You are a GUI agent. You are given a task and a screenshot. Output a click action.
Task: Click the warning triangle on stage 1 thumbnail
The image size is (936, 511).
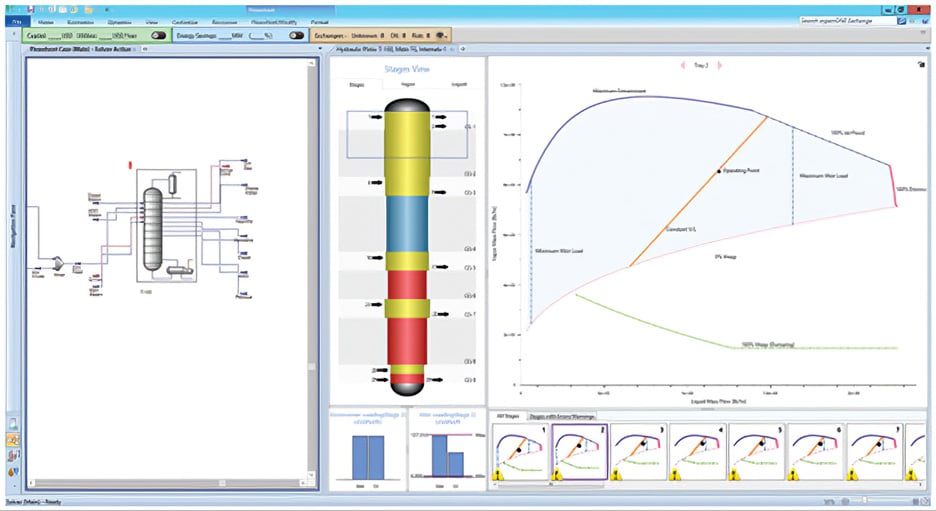pos(497,475)
